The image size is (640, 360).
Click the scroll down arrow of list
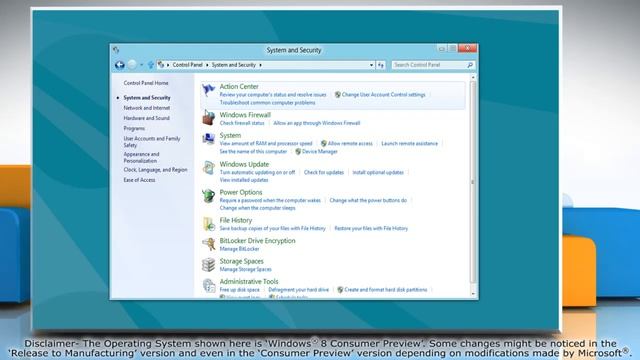473,294
